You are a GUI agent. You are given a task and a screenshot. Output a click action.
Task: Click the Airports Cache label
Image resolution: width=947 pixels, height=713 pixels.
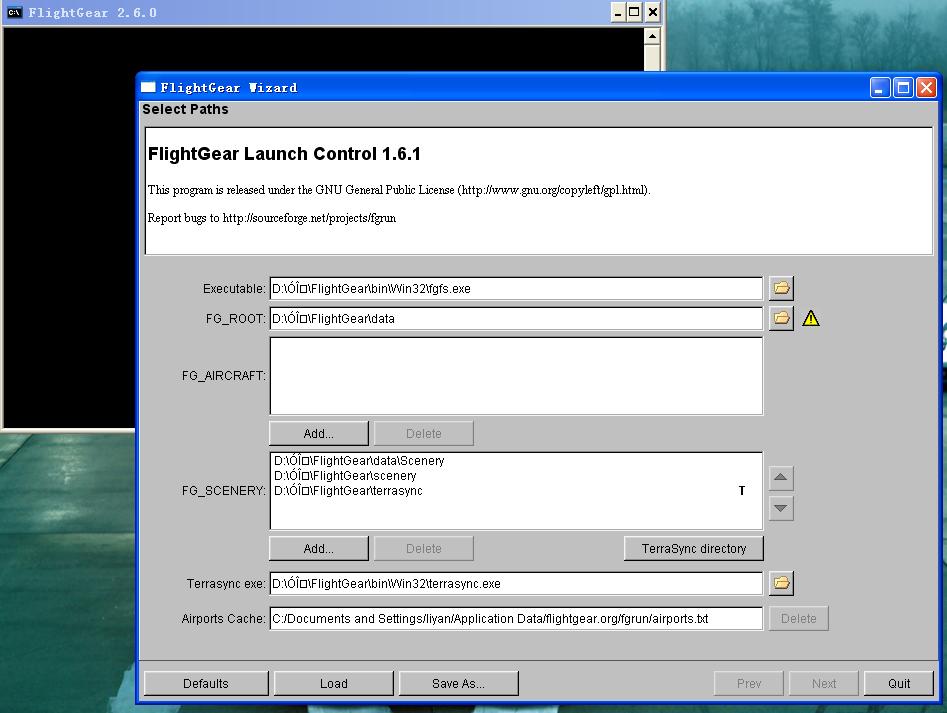click(x=223, y=619)
